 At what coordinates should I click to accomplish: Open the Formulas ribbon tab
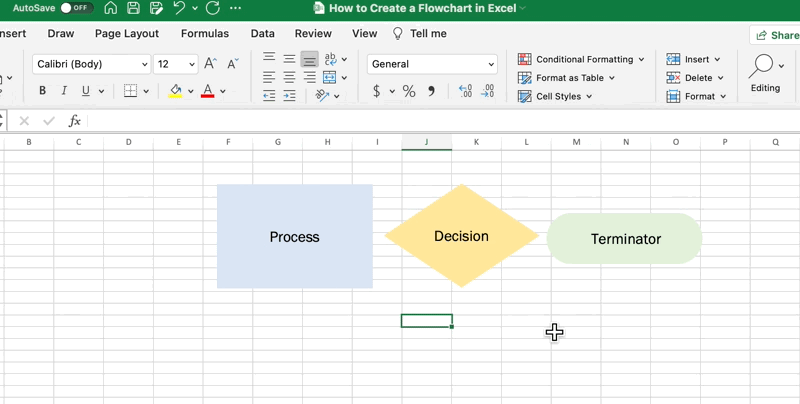click(205, 33)
